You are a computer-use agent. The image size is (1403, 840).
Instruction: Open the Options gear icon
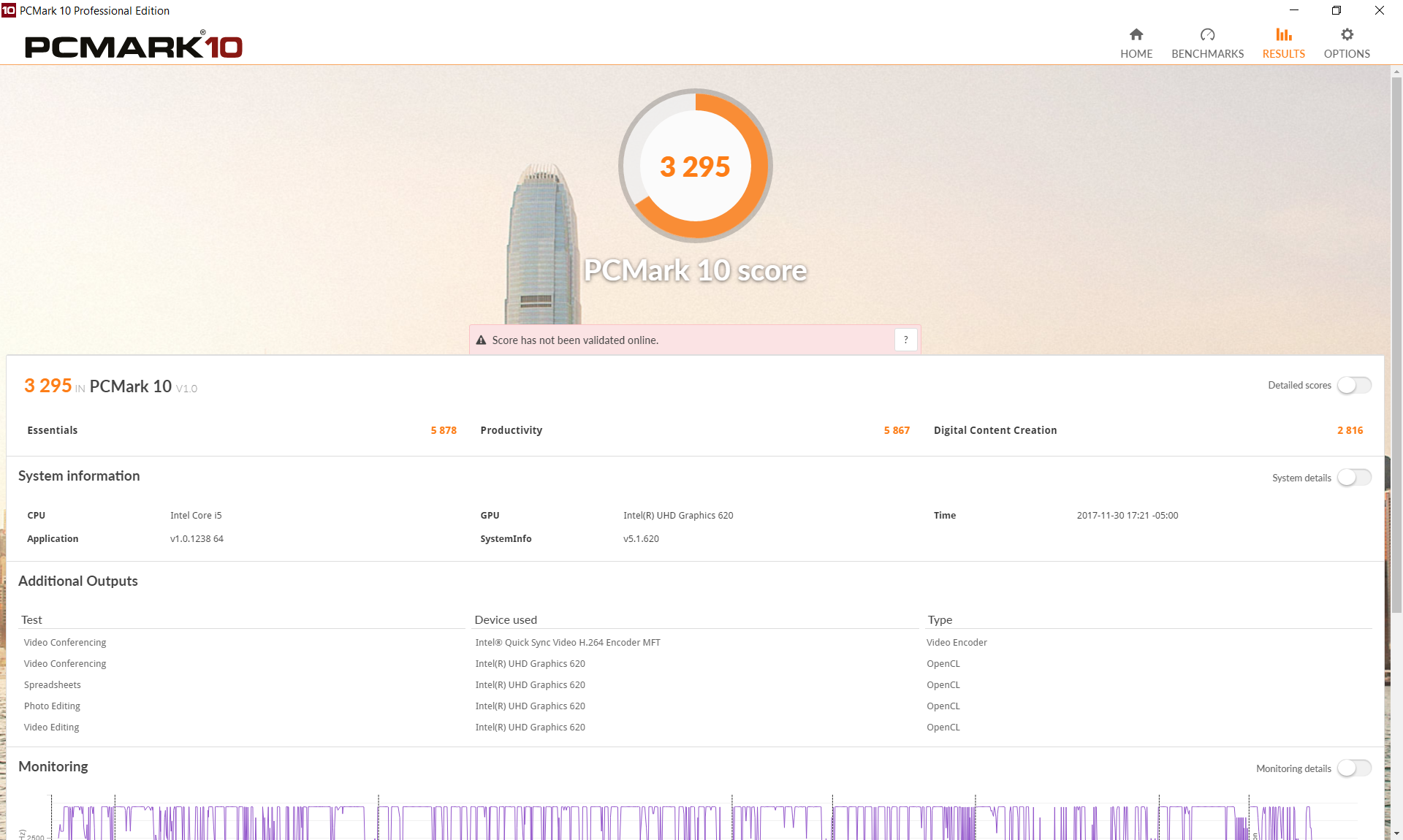pyautogui.click(x=1347, y=35)
